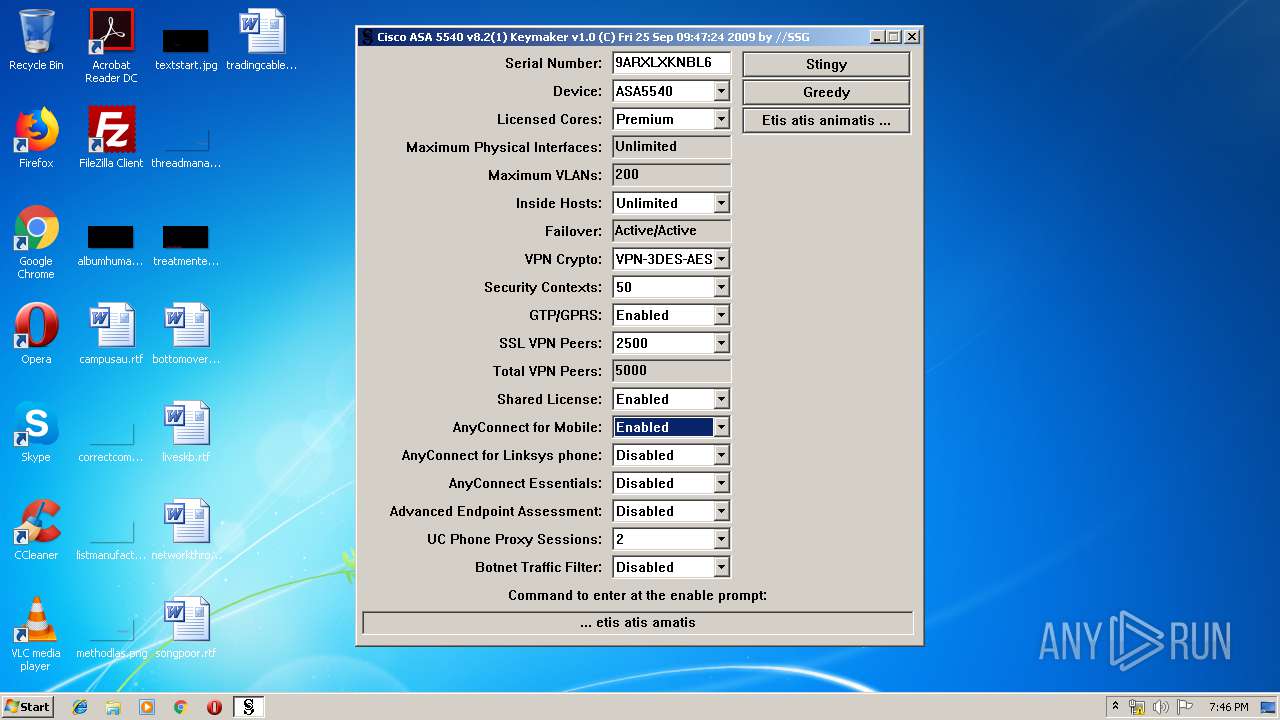Open textstart.jpg desktop file
Viewport: 1280px width, 720px height.
(186, 47)
